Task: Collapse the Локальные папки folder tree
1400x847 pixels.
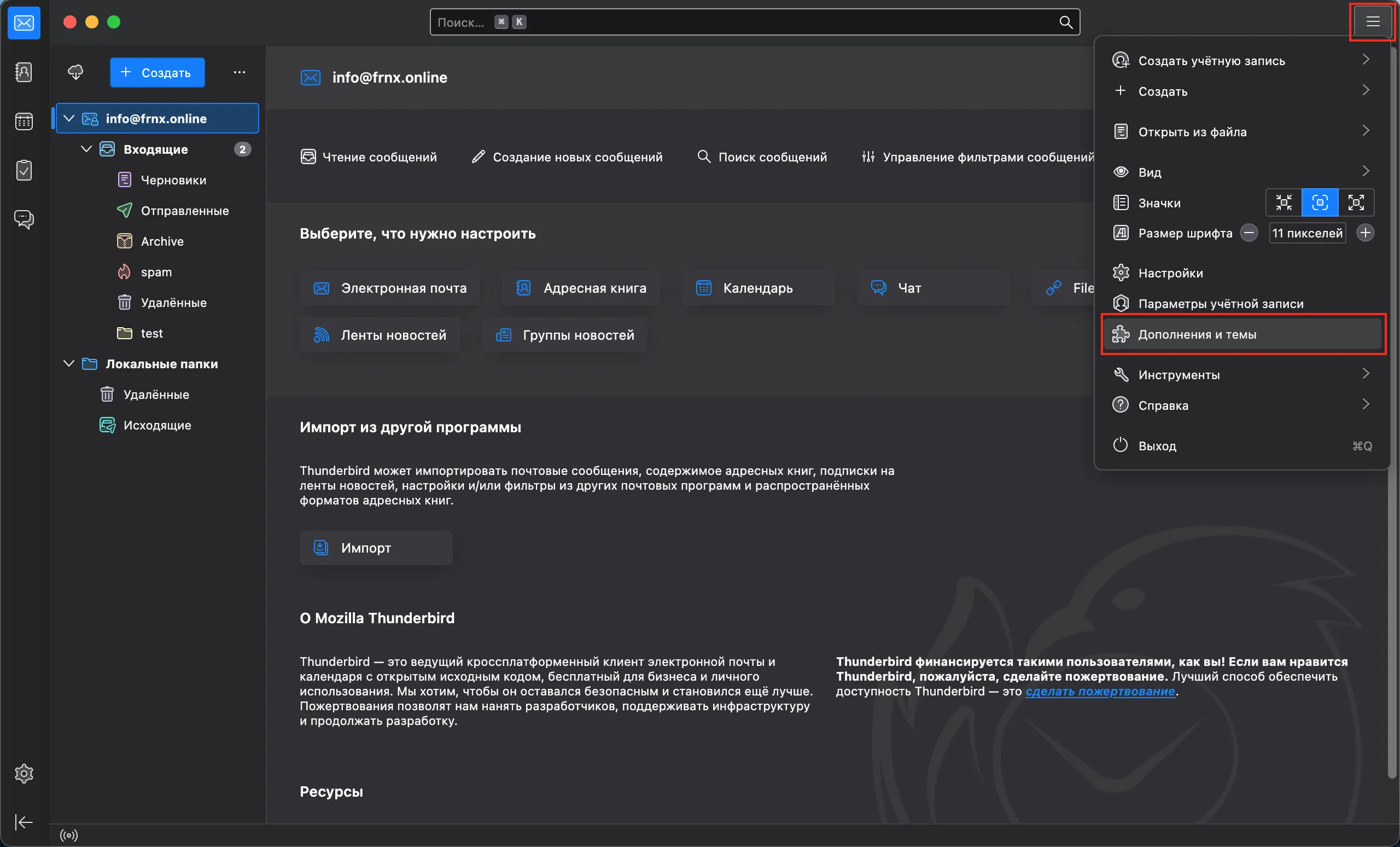Action: coord(69,363)
